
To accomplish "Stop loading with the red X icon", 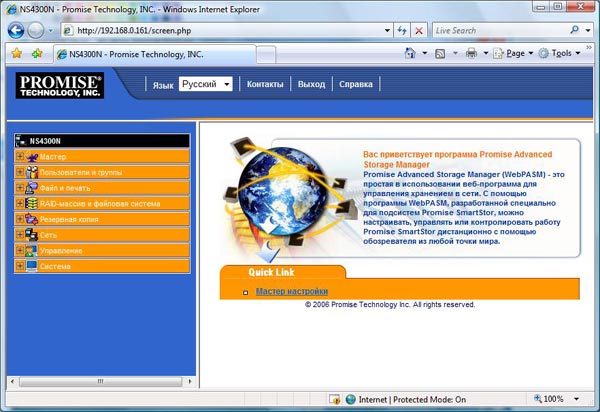I will click(419, 31).
